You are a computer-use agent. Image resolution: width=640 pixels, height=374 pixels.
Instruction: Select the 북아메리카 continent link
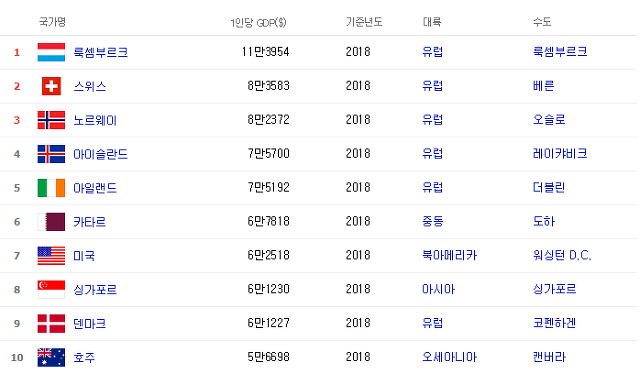click(x=449, y=255)
